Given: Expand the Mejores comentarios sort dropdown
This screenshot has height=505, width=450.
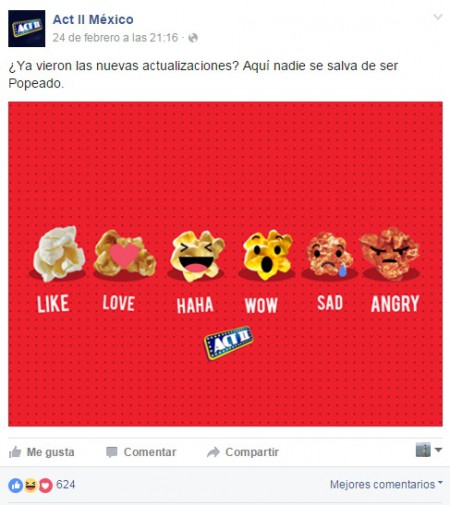Looking at the screenshot, I should coord(386,484).
